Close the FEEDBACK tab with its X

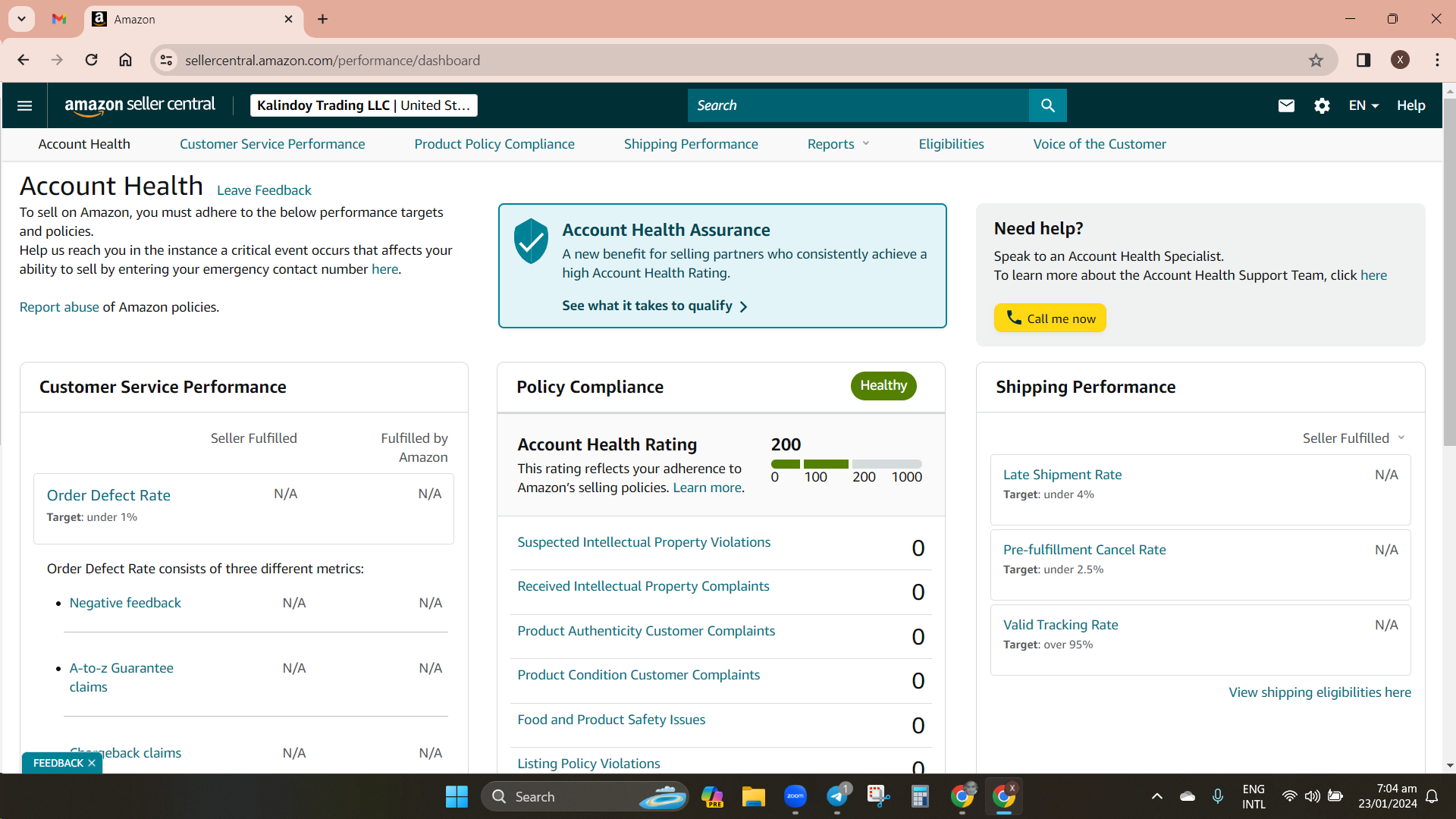tap(92, 763)
